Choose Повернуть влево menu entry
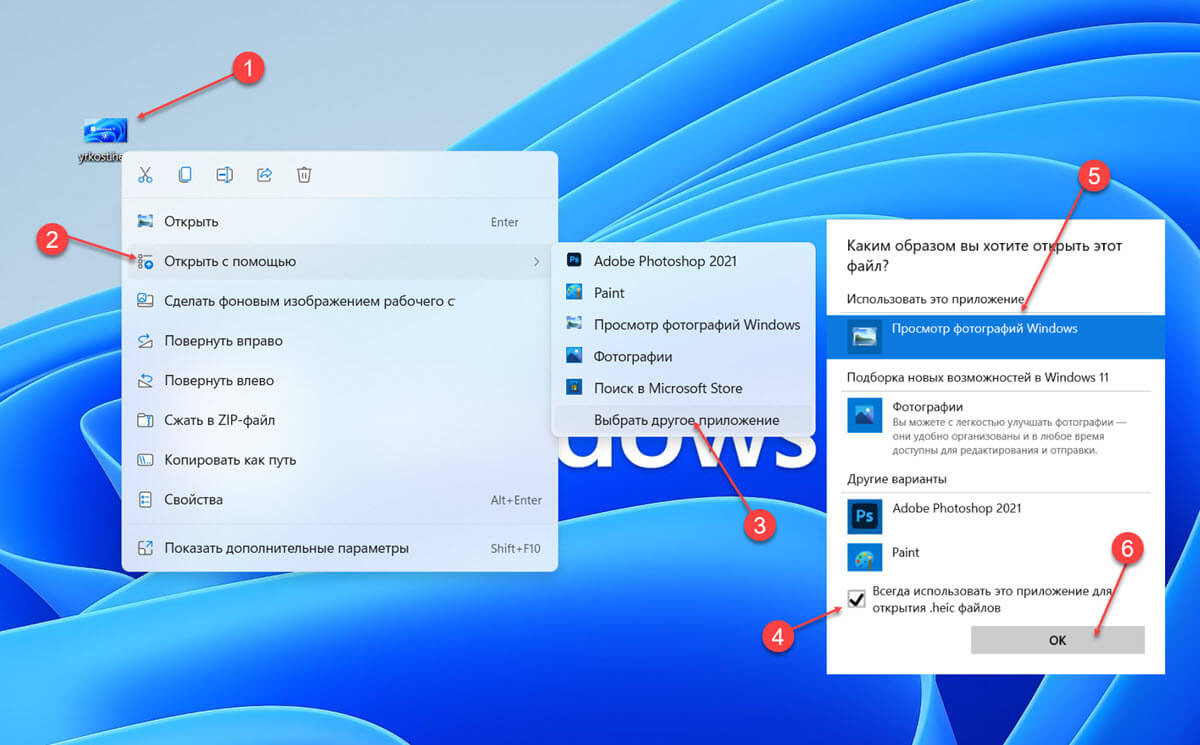Viewport: 1200px width, 745px height. (x=340, y=380)
